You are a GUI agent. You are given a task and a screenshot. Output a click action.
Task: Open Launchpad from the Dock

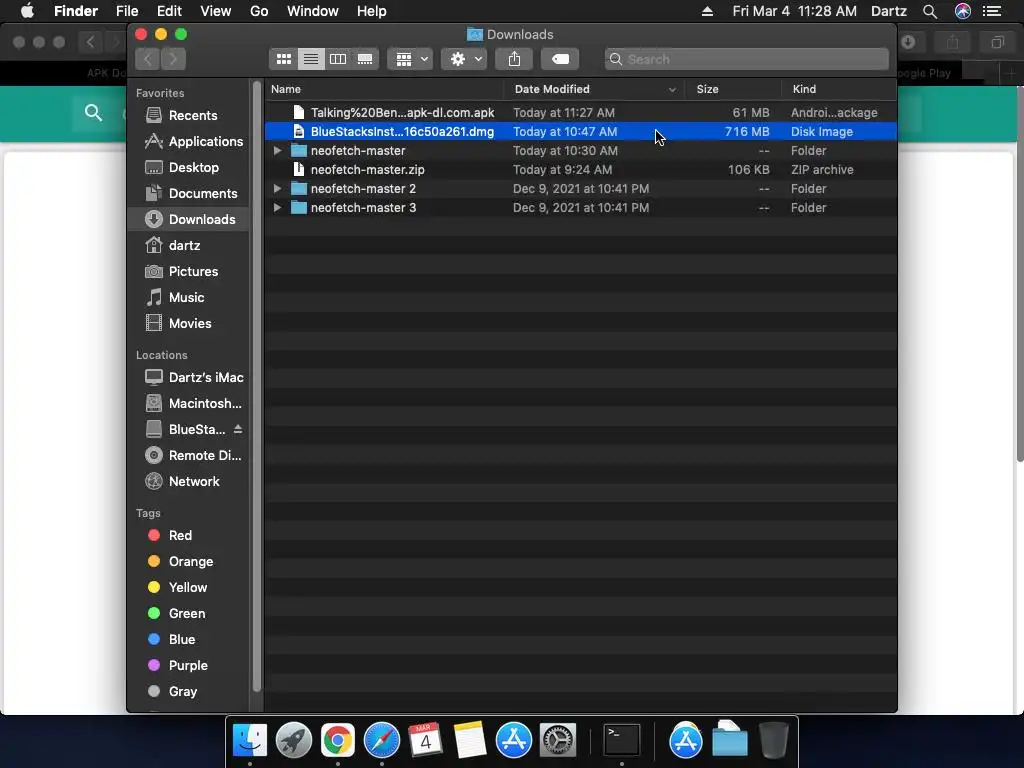point(294,741)
